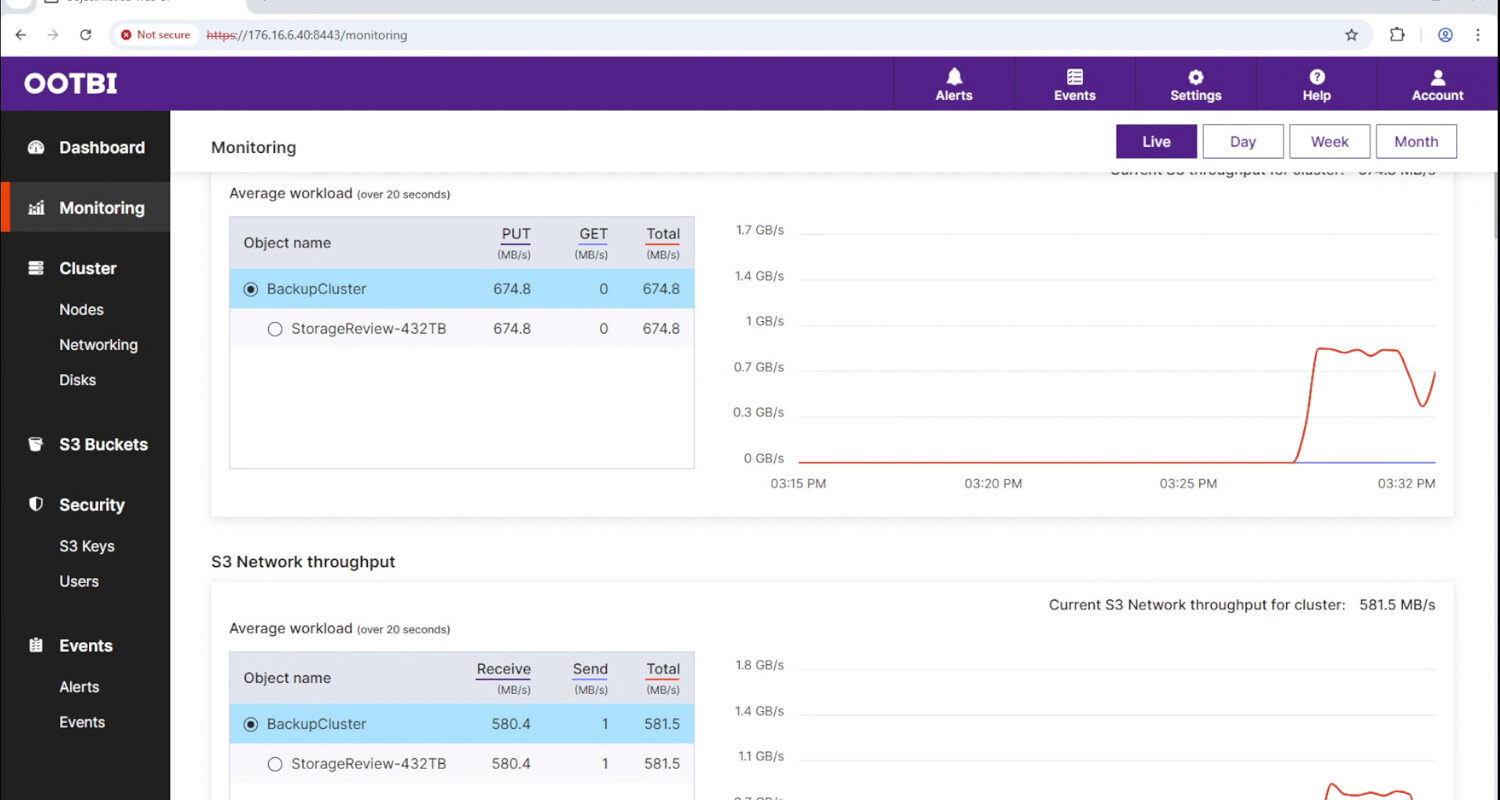Click the Monitoring page title

pos(253,148)
